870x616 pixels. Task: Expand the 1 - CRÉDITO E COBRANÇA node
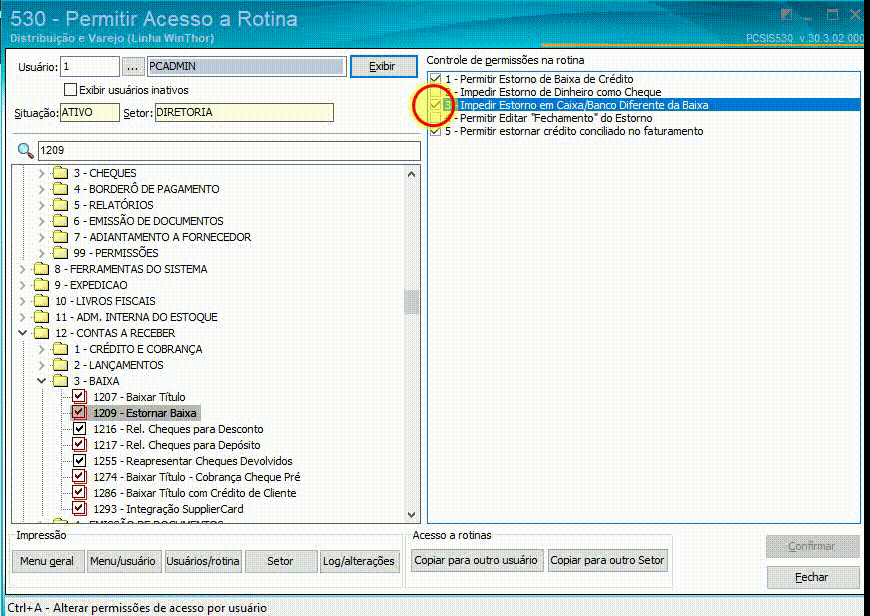point(42,349)
